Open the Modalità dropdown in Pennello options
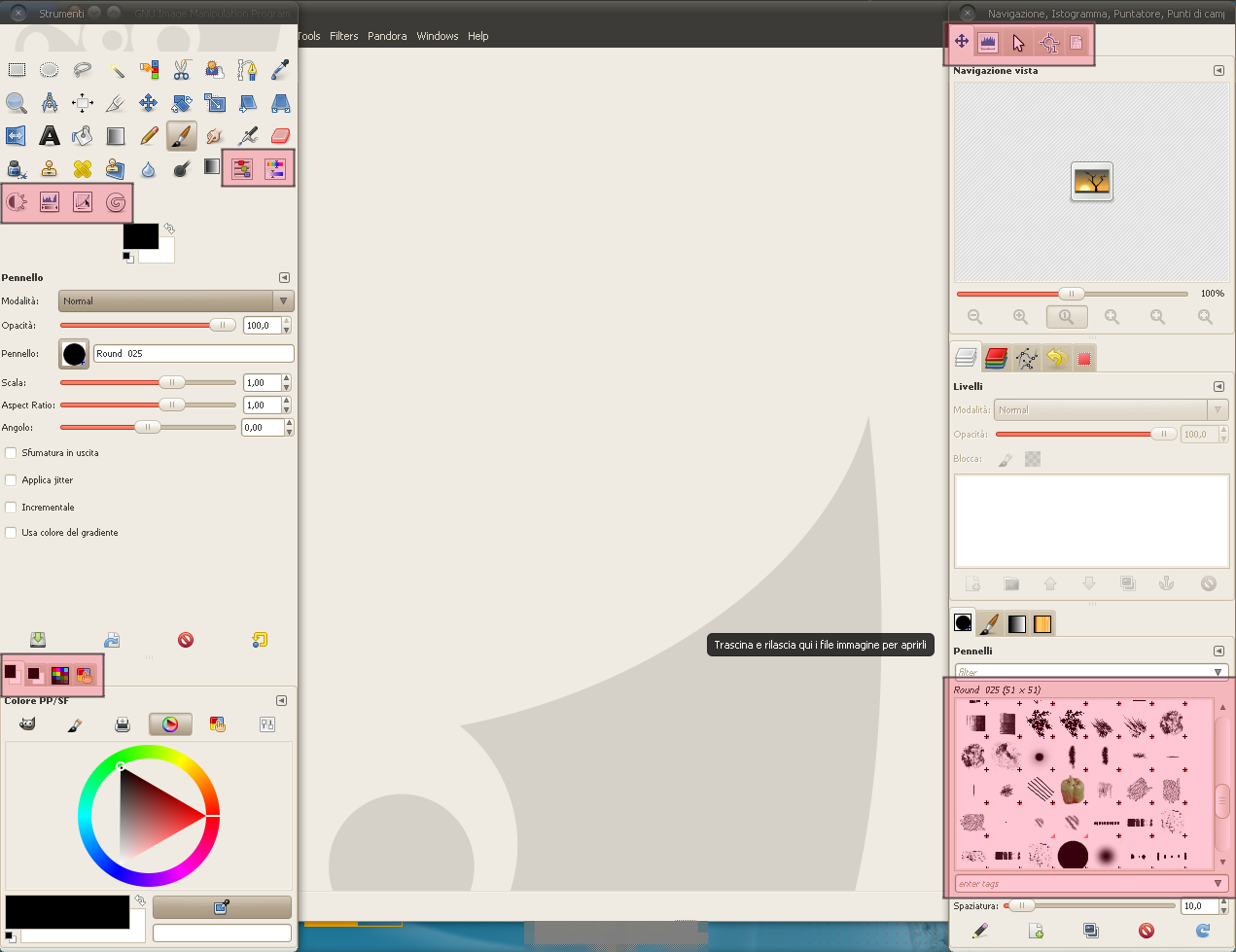Viewport: 1236px width, 952px height. coord(175,300)
